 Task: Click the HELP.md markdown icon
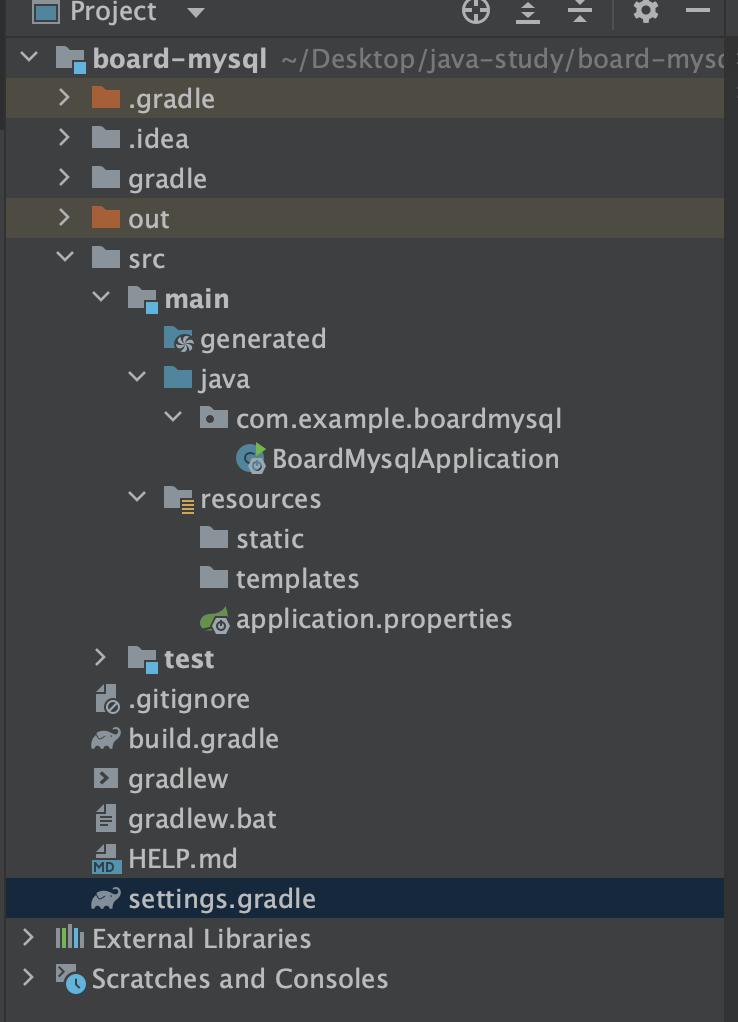(x=106, y=858)
